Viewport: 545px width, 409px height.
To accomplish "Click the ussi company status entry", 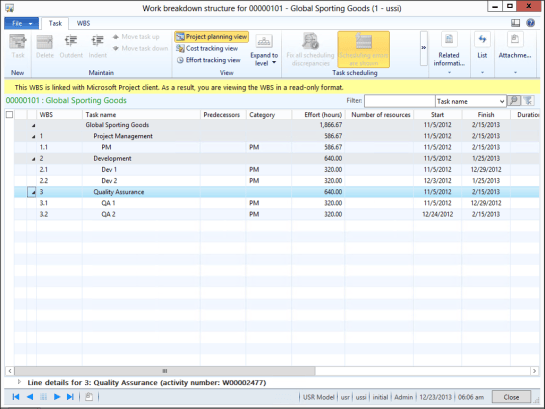I will click(x=361, y=397).
